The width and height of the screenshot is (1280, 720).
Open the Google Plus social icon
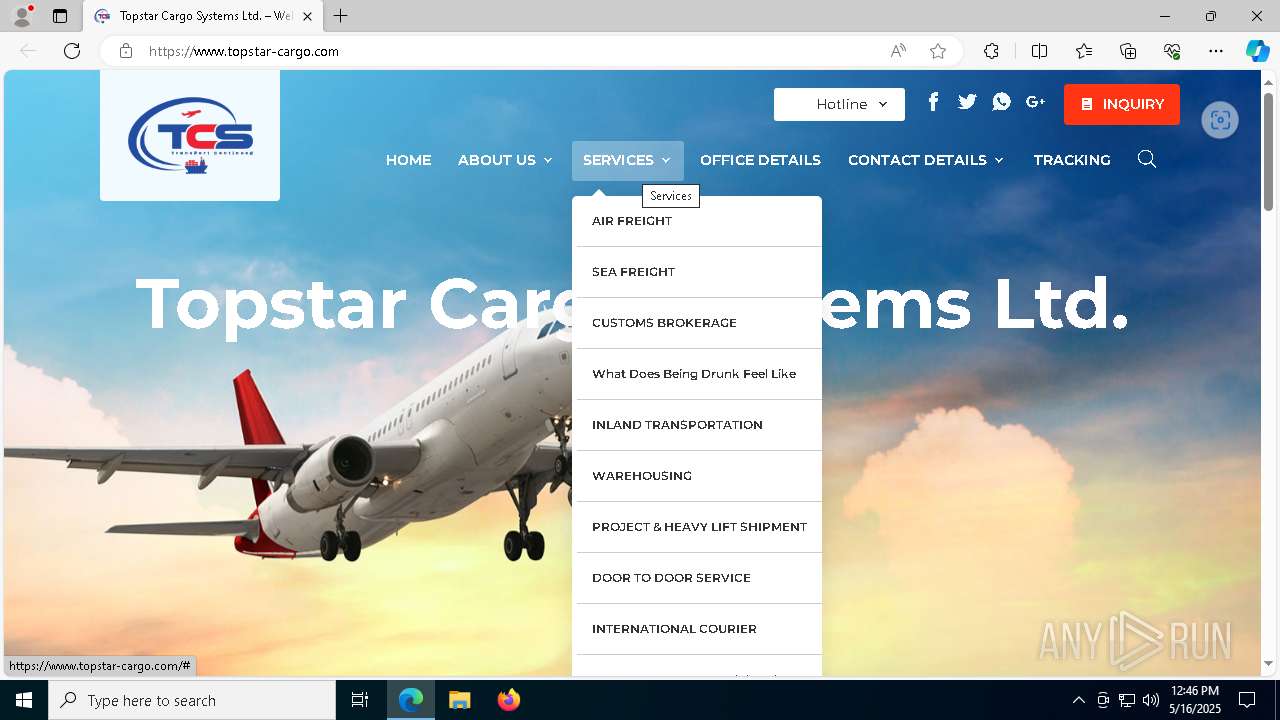pyautogui.click(x=1035, y=102)
